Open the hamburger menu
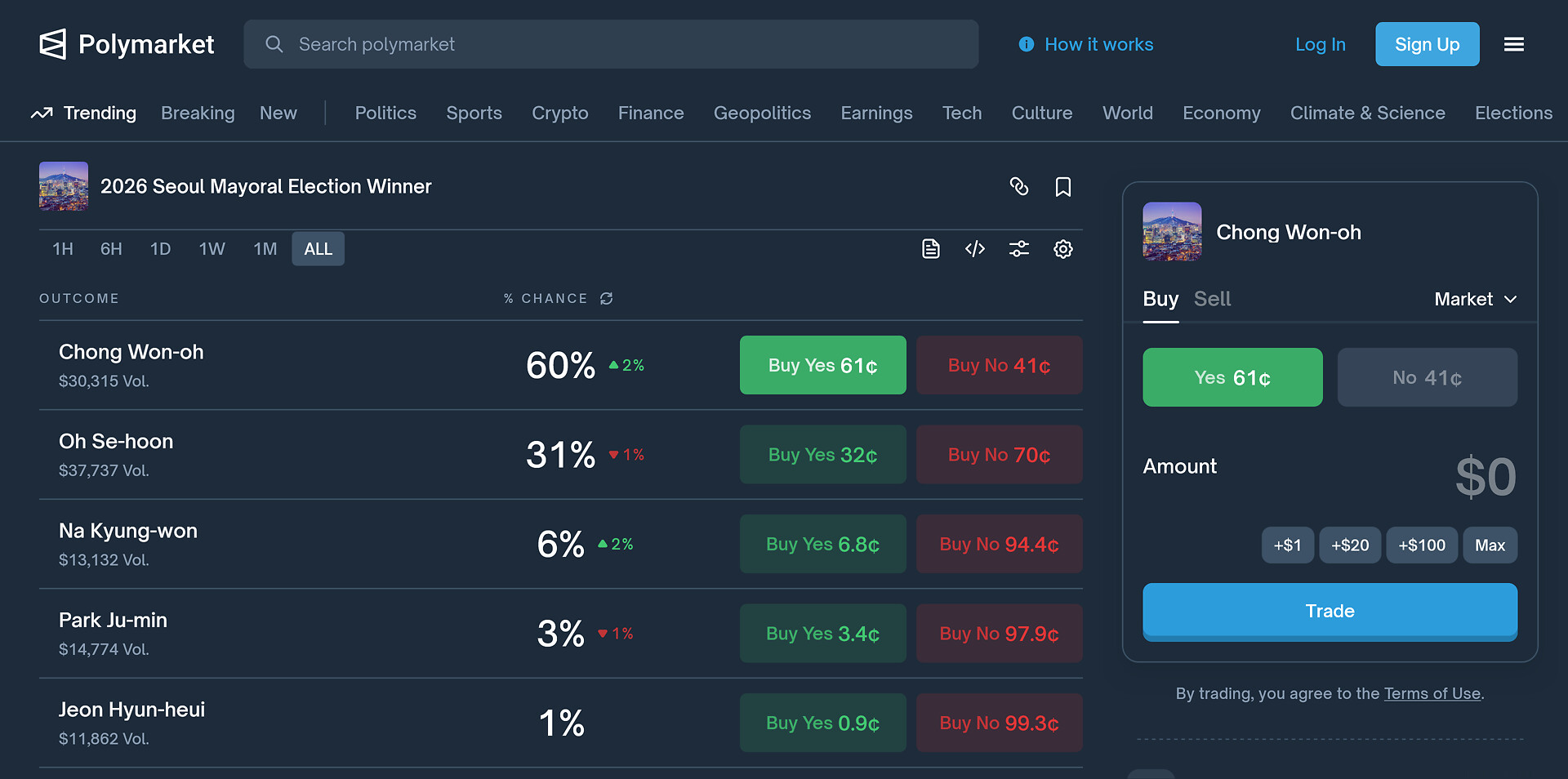The width and height of the screenshot is (1568, 779). 1514,44
